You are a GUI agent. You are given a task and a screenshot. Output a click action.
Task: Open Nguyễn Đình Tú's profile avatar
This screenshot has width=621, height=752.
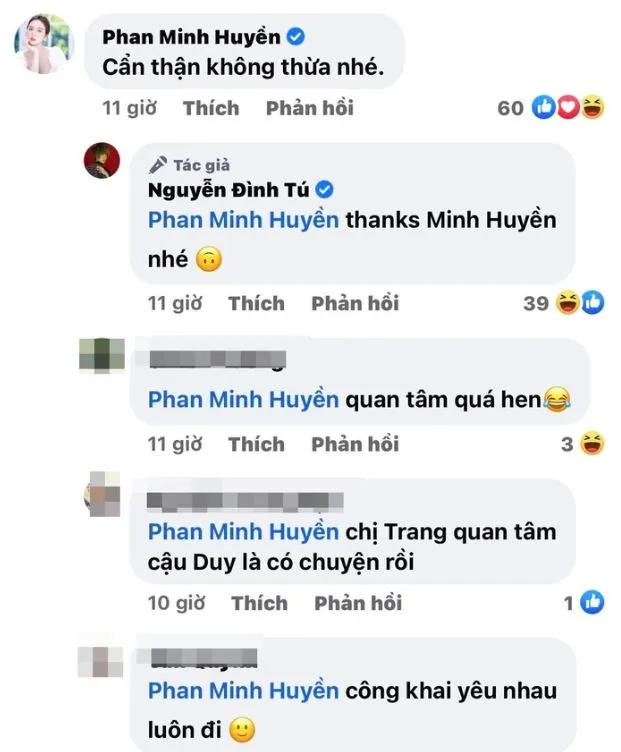coord(102,160)
